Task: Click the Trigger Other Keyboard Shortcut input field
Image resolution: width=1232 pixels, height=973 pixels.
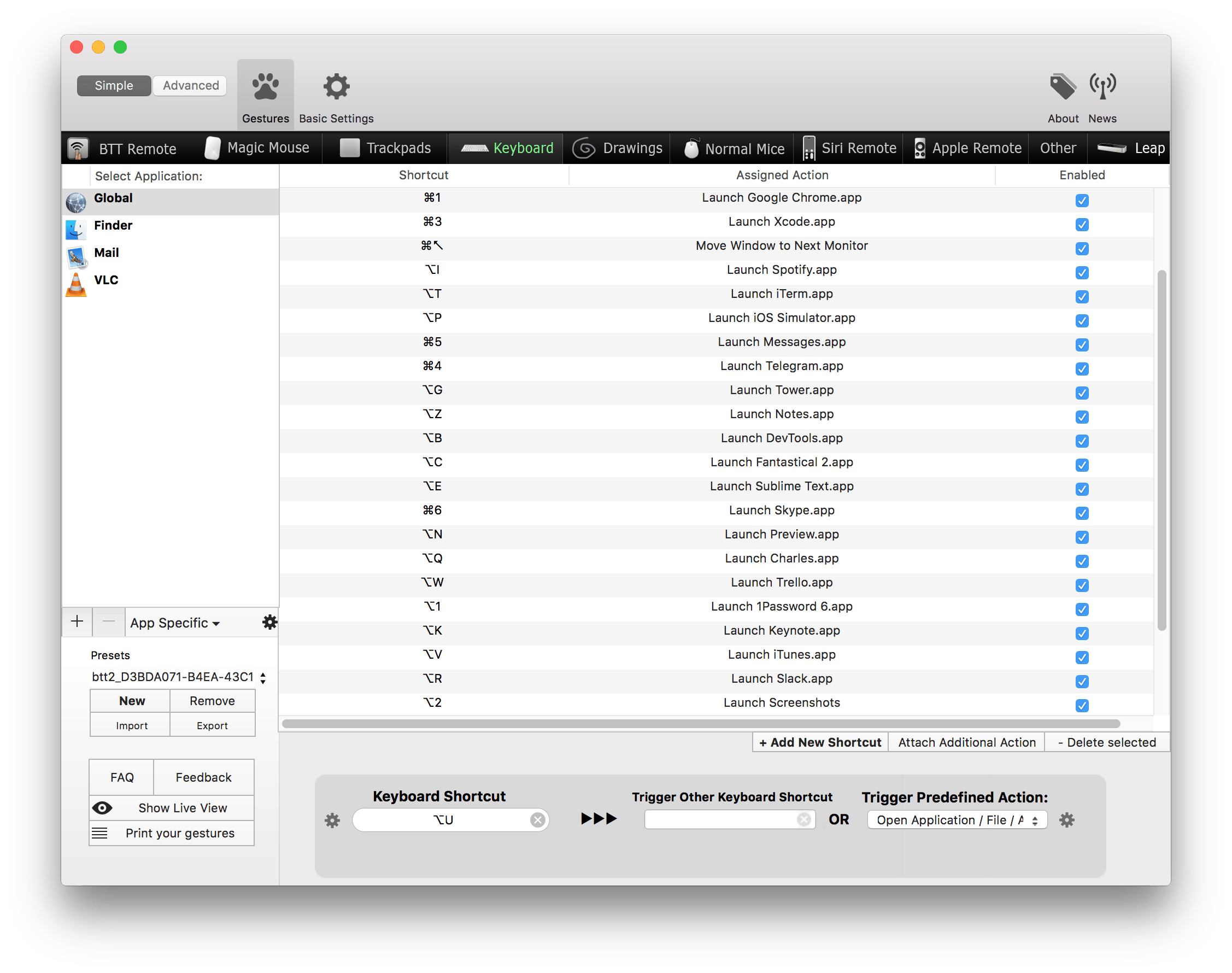Action: [x=729, y=819]
